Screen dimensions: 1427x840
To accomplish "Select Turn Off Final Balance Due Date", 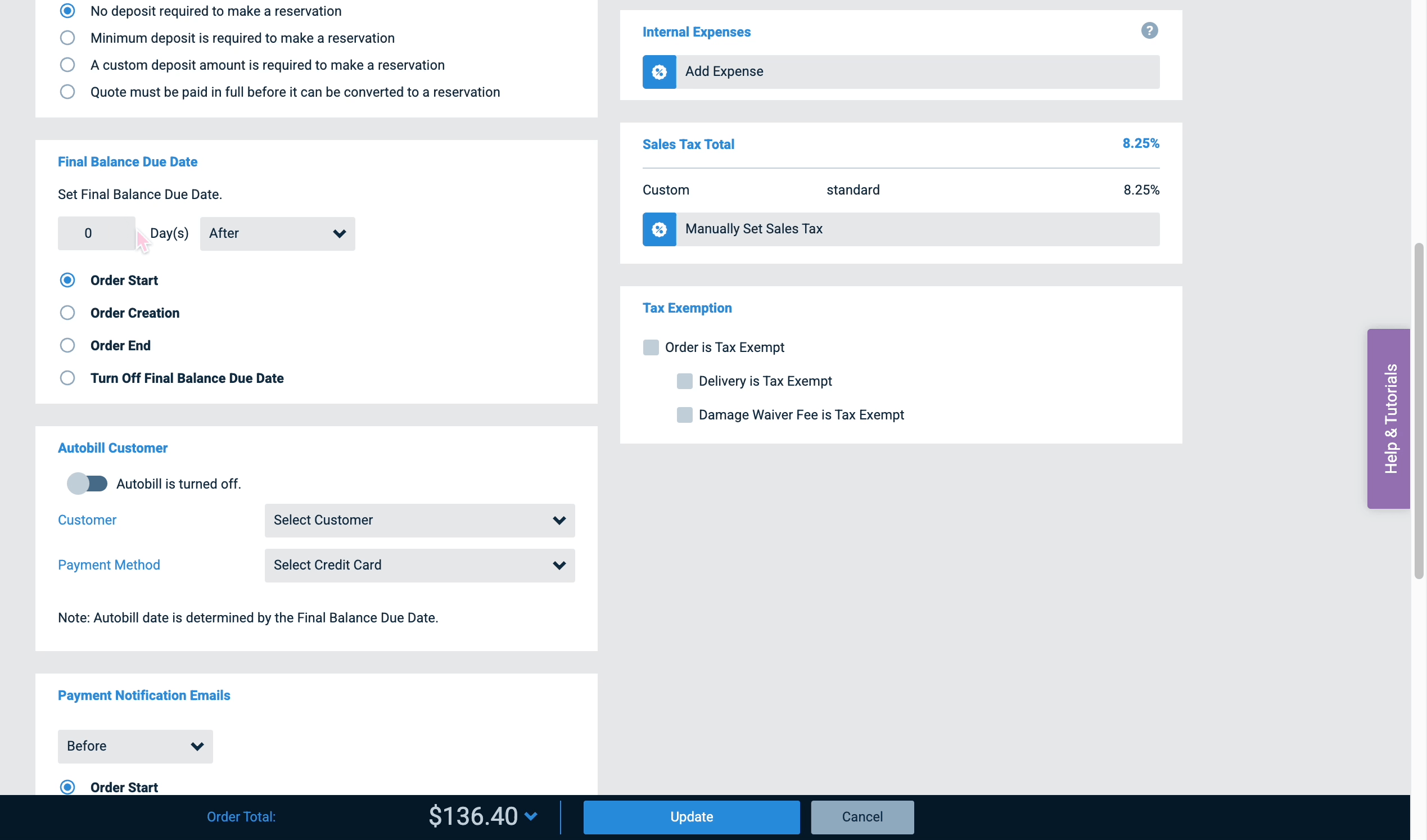I will point(67,378).
